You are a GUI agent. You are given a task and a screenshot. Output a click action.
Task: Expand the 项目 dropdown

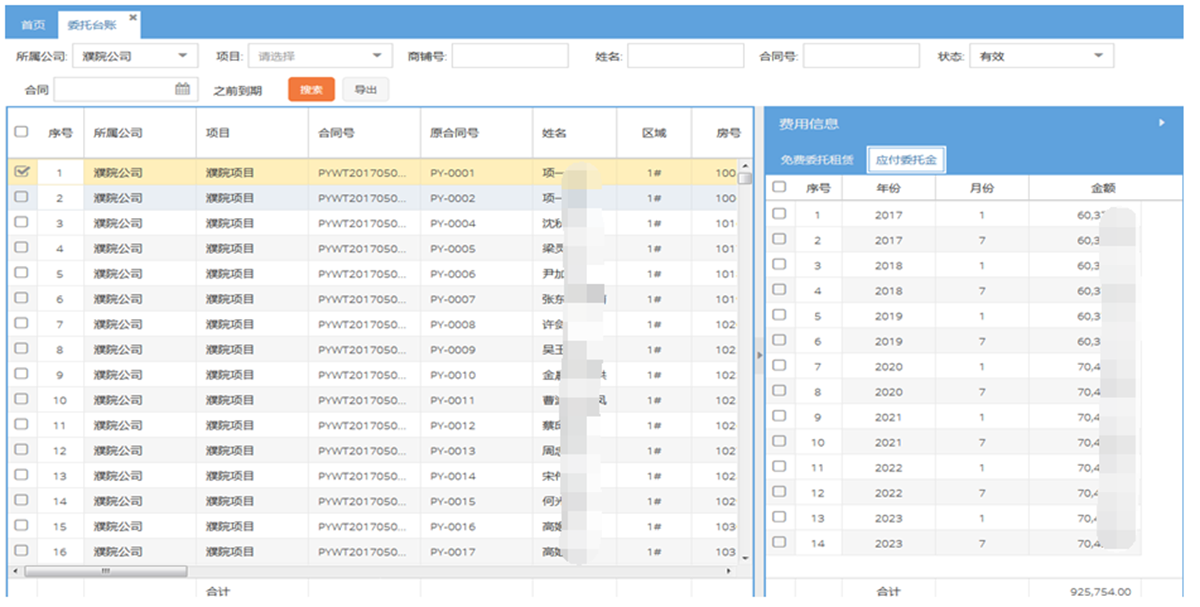point(320,56)
